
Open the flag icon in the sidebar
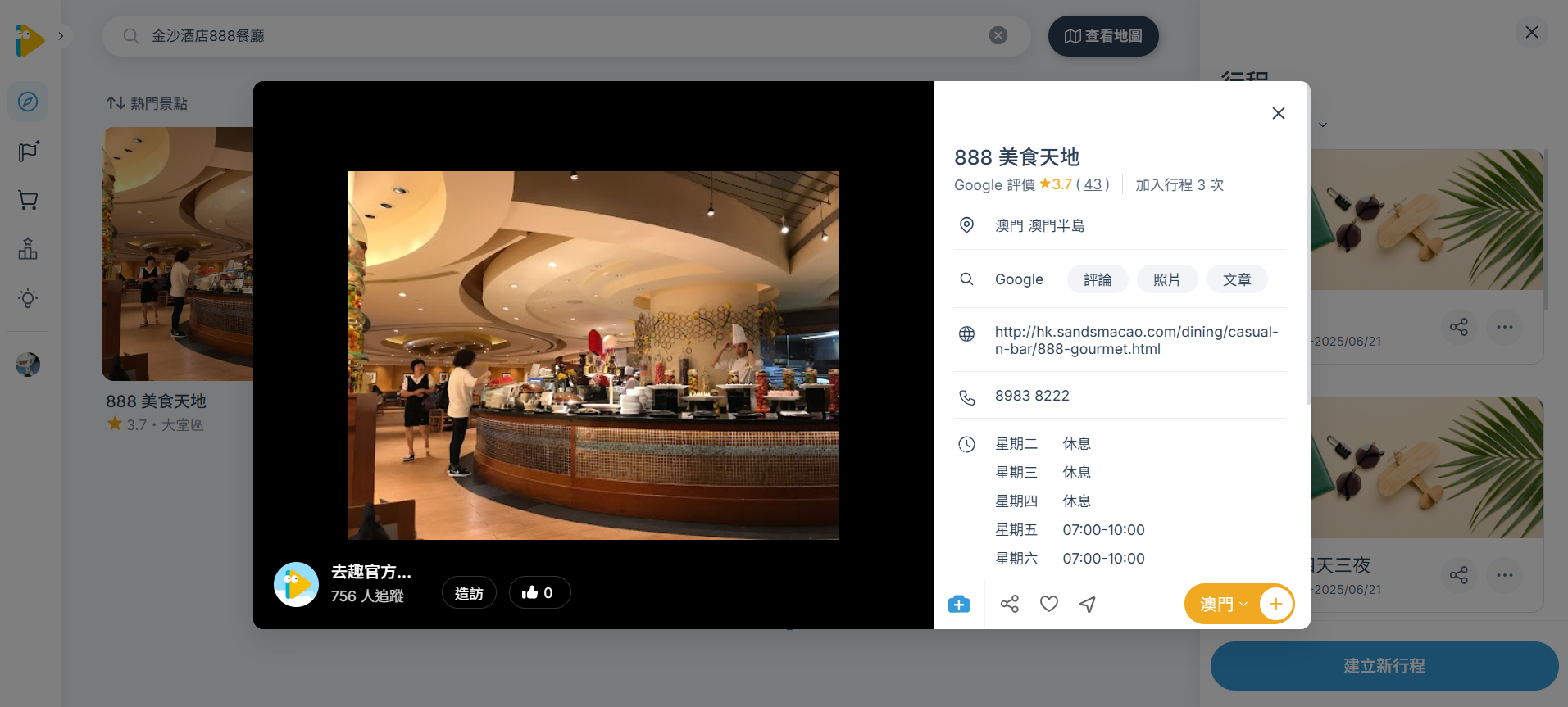[x=28, y=152]
